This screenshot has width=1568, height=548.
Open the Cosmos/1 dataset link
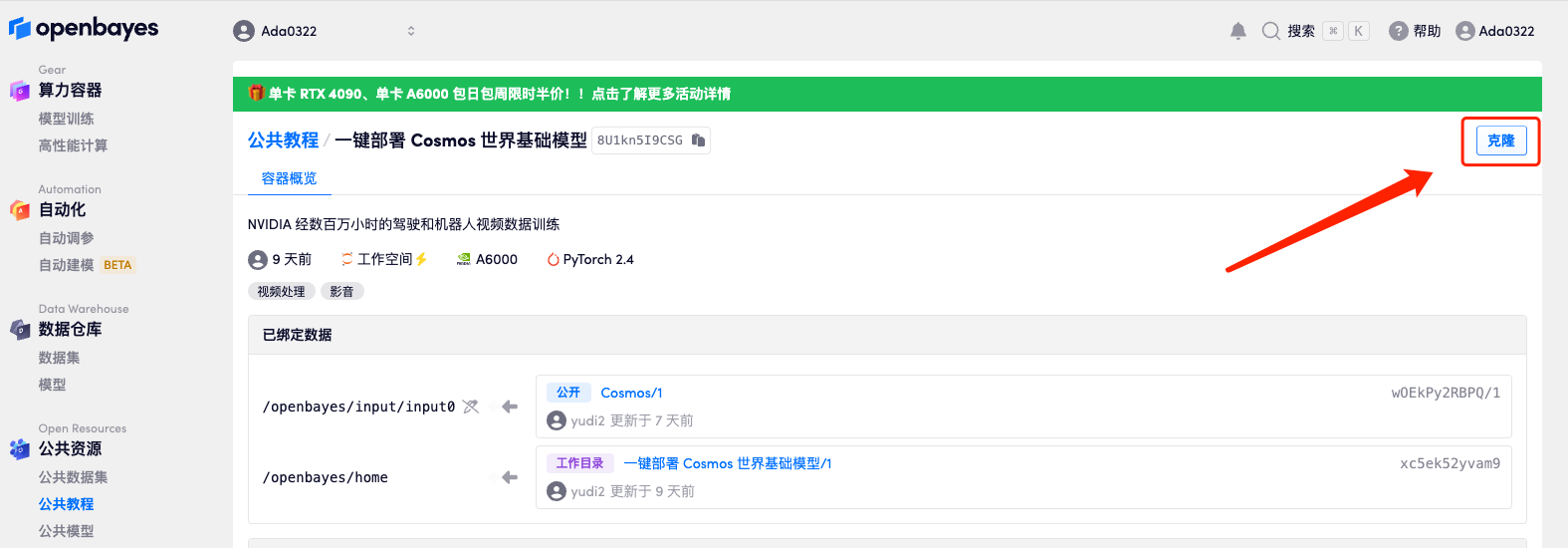coord(631,393)
